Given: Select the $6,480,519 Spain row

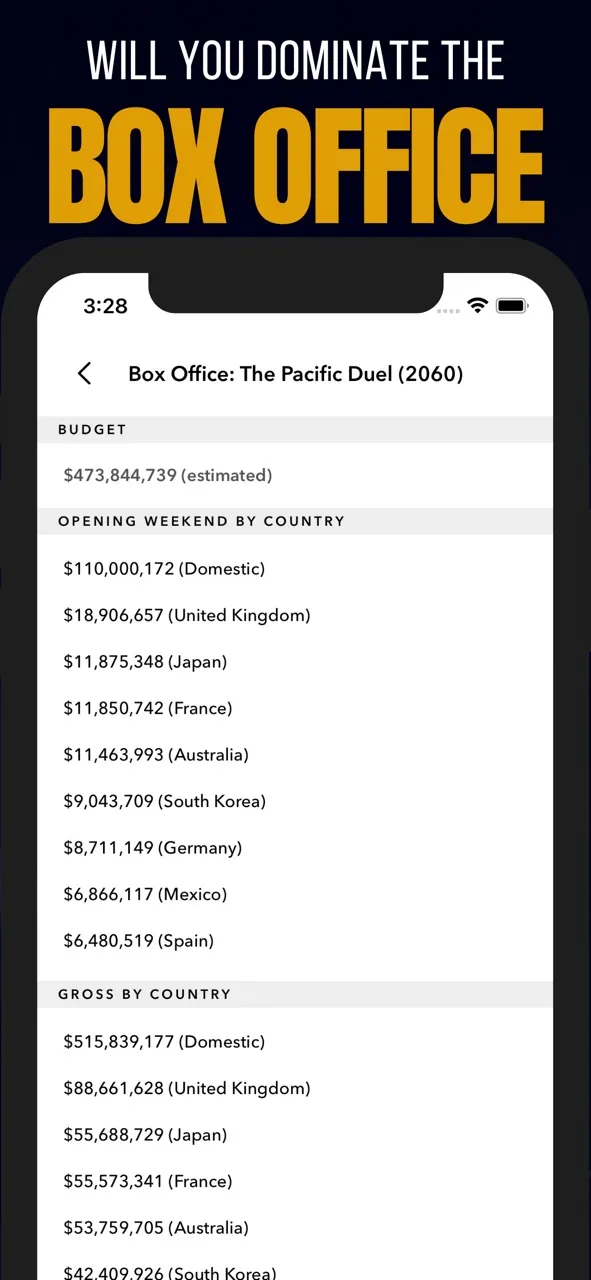Looking at the screenshot, I should 295,940.
